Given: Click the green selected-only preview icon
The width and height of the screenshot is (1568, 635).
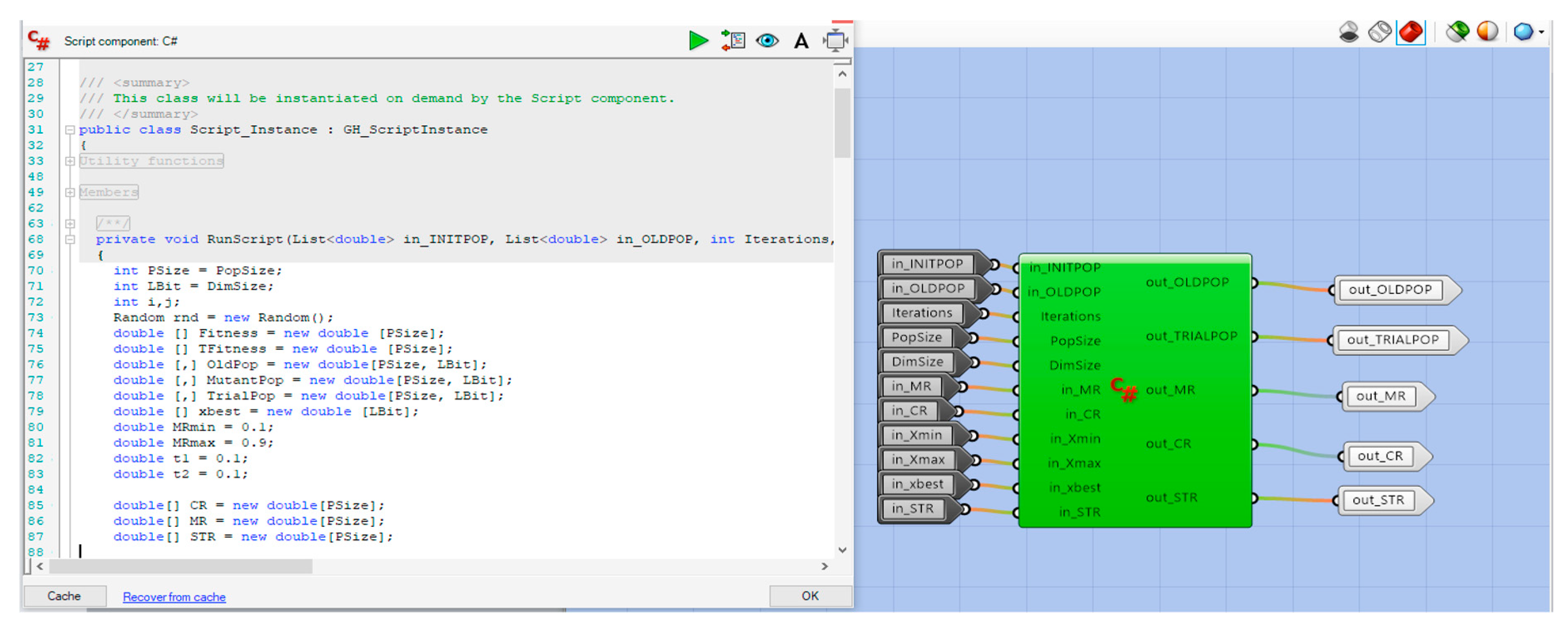Looking at the screenshot, I should [1457, 32].
